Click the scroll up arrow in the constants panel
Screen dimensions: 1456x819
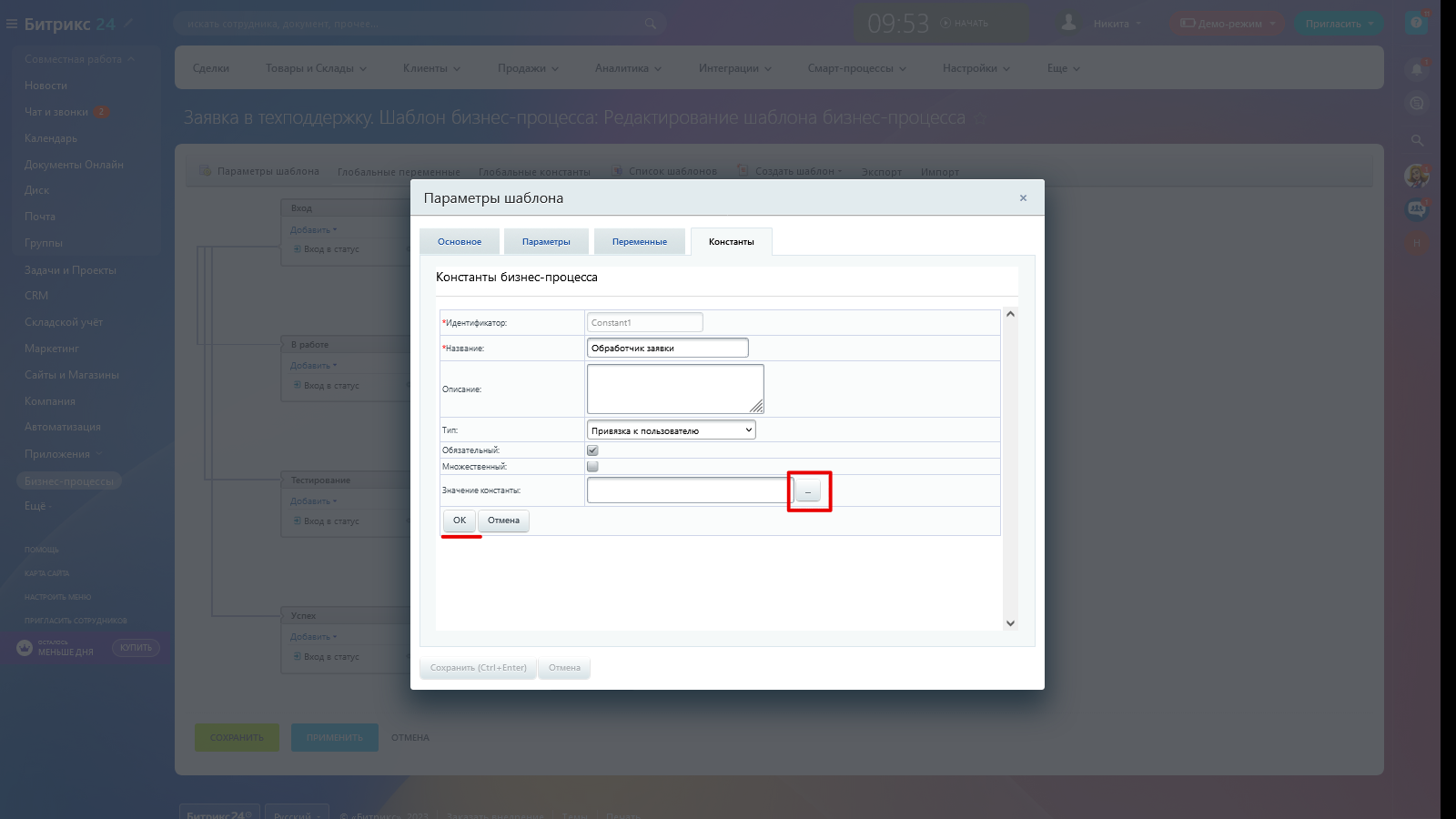coord(1010,314)
